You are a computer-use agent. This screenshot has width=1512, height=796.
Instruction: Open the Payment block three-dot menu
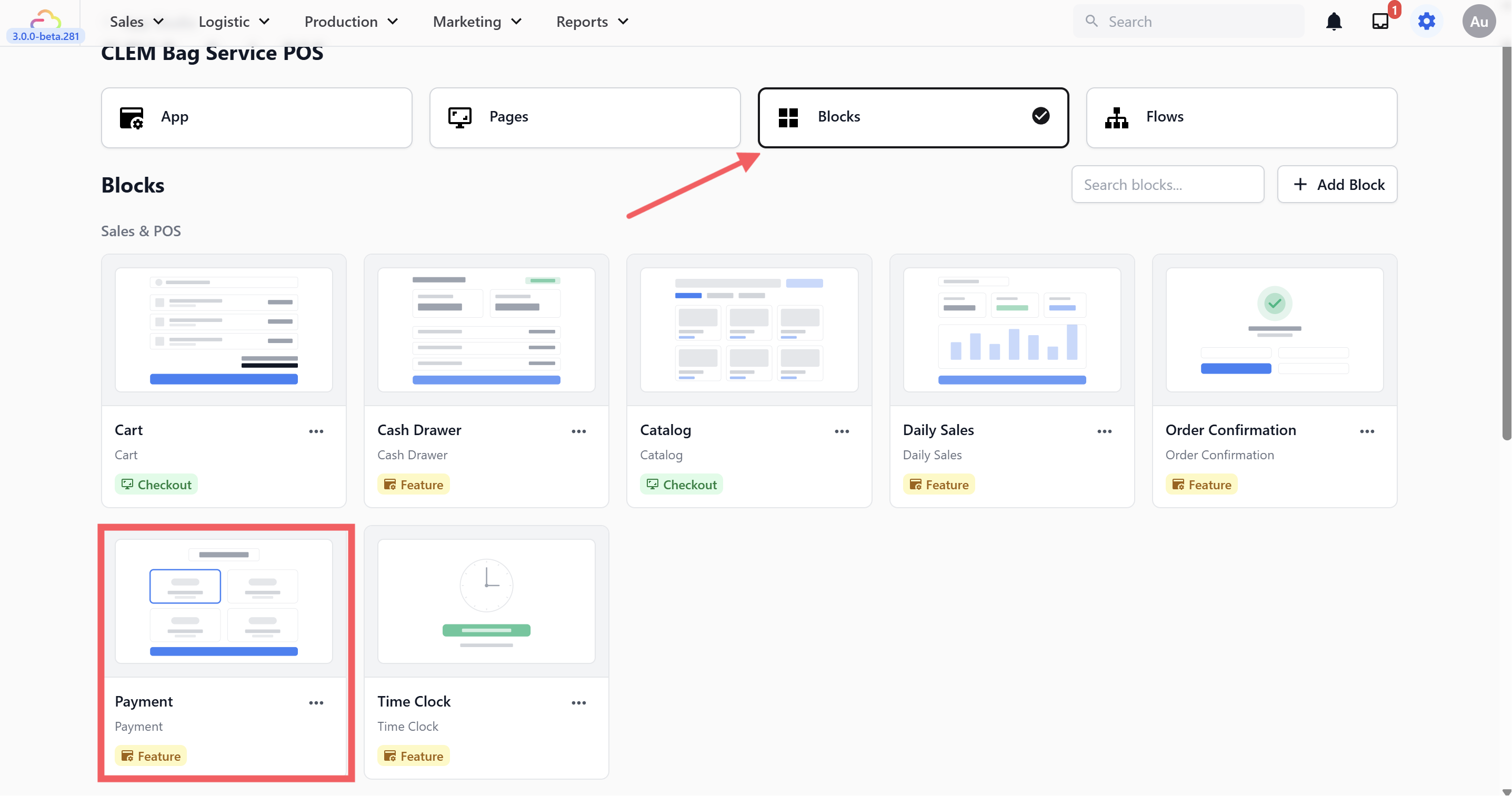[x=316, y=703]
